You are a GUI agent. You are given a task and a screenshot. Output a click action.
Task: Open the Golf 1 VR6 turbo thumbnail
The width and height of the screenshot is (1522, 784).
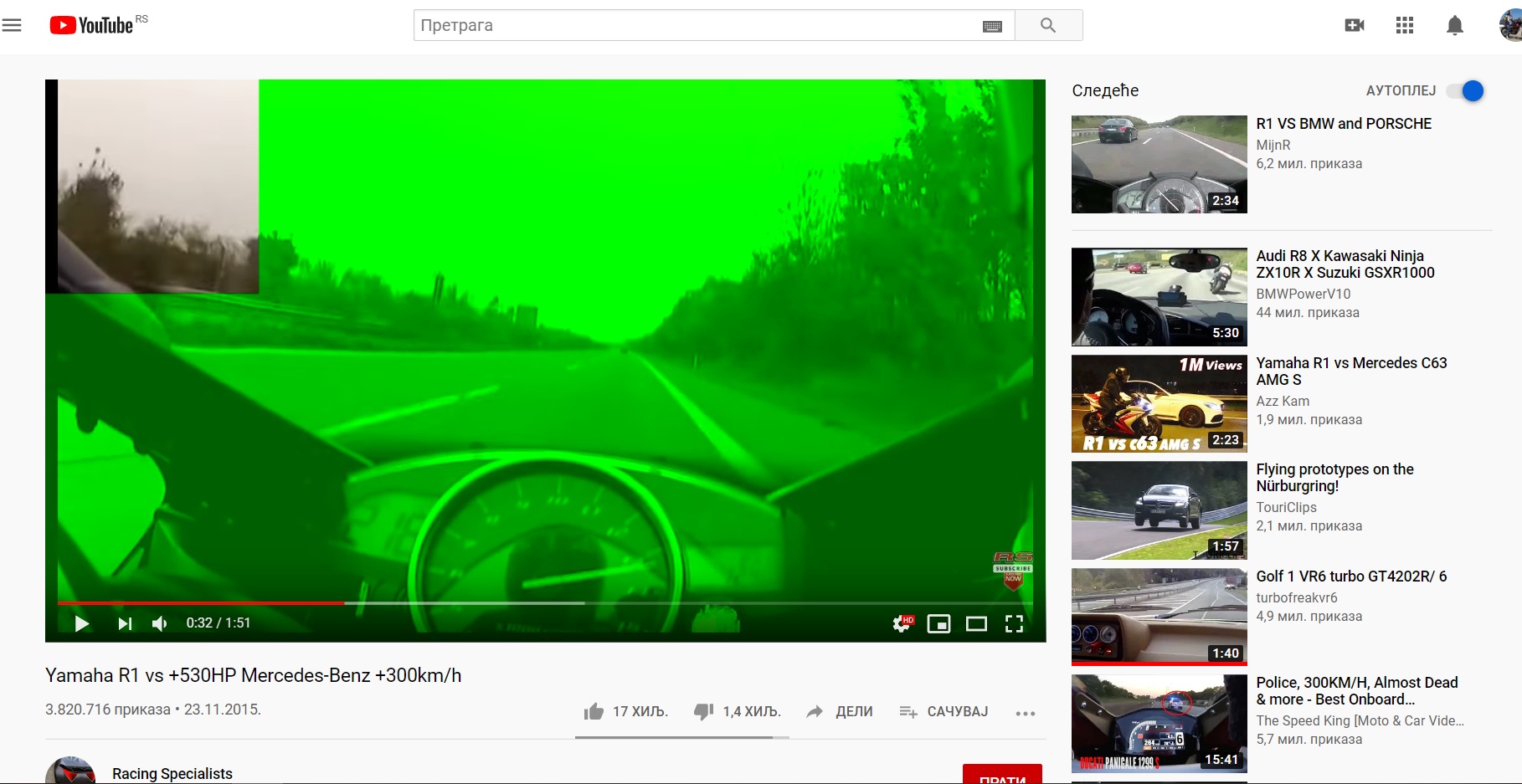click(1159, 617)
